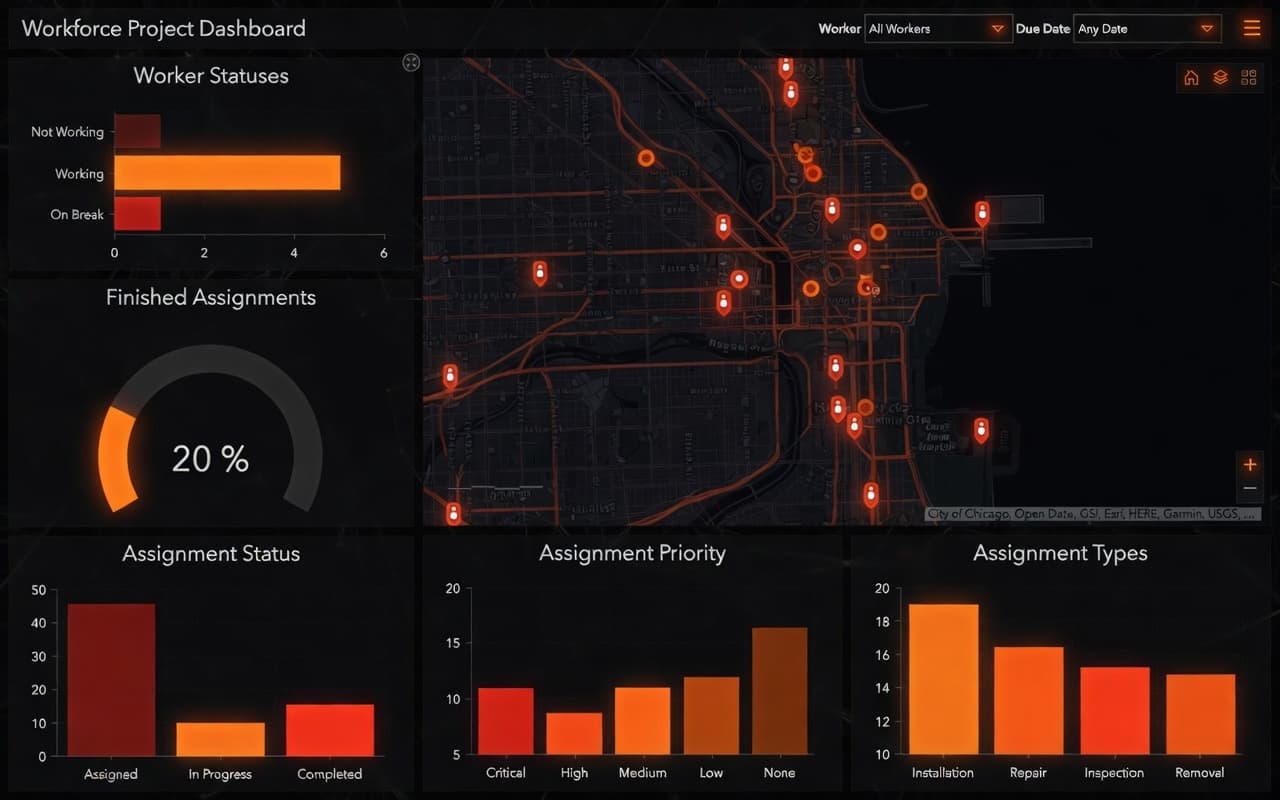Click the Finished Assignments heading
1280x800 pixels.
click(x=211, y=298)
